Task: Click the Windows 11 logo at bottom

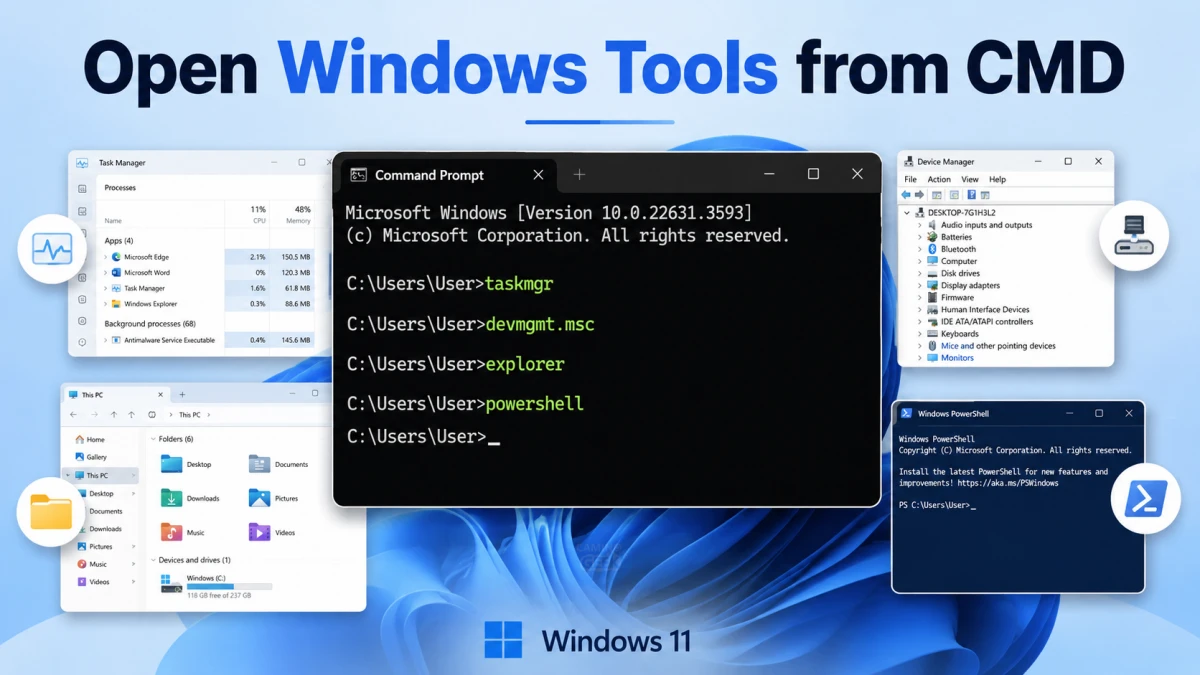Action: (x=503, y=640)
